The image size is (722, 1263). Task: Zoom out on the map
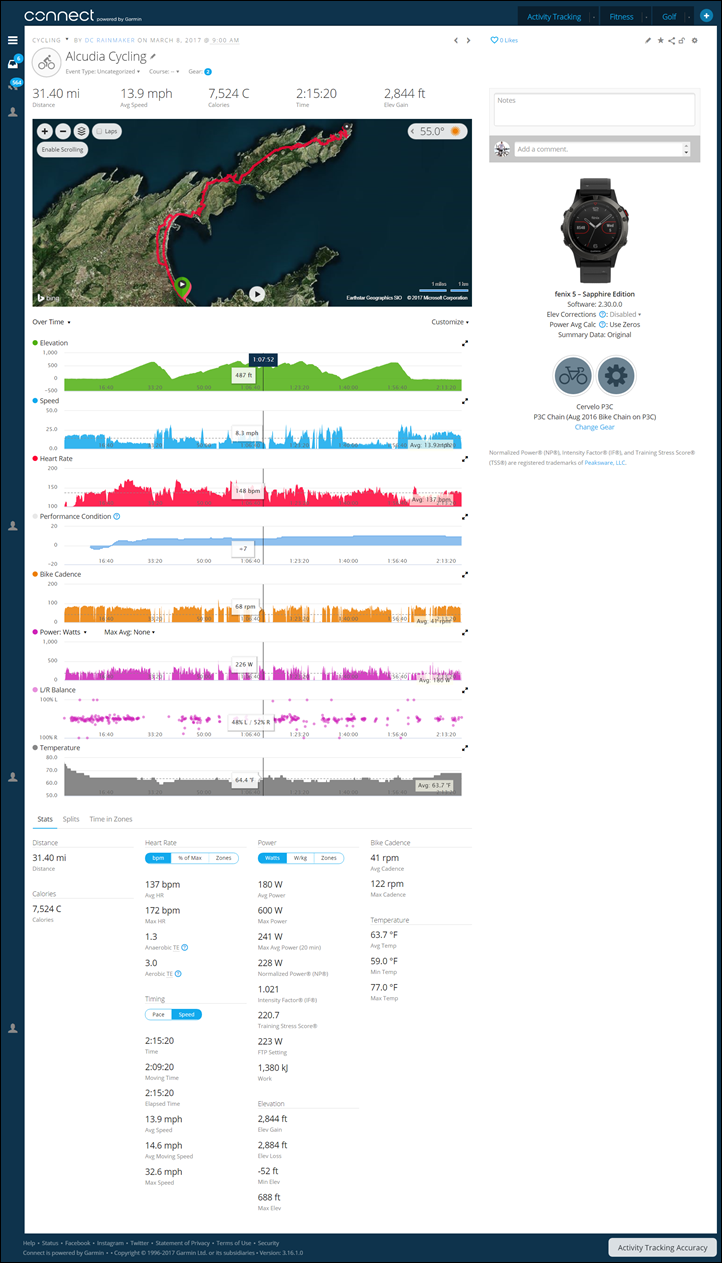(62, 131)
